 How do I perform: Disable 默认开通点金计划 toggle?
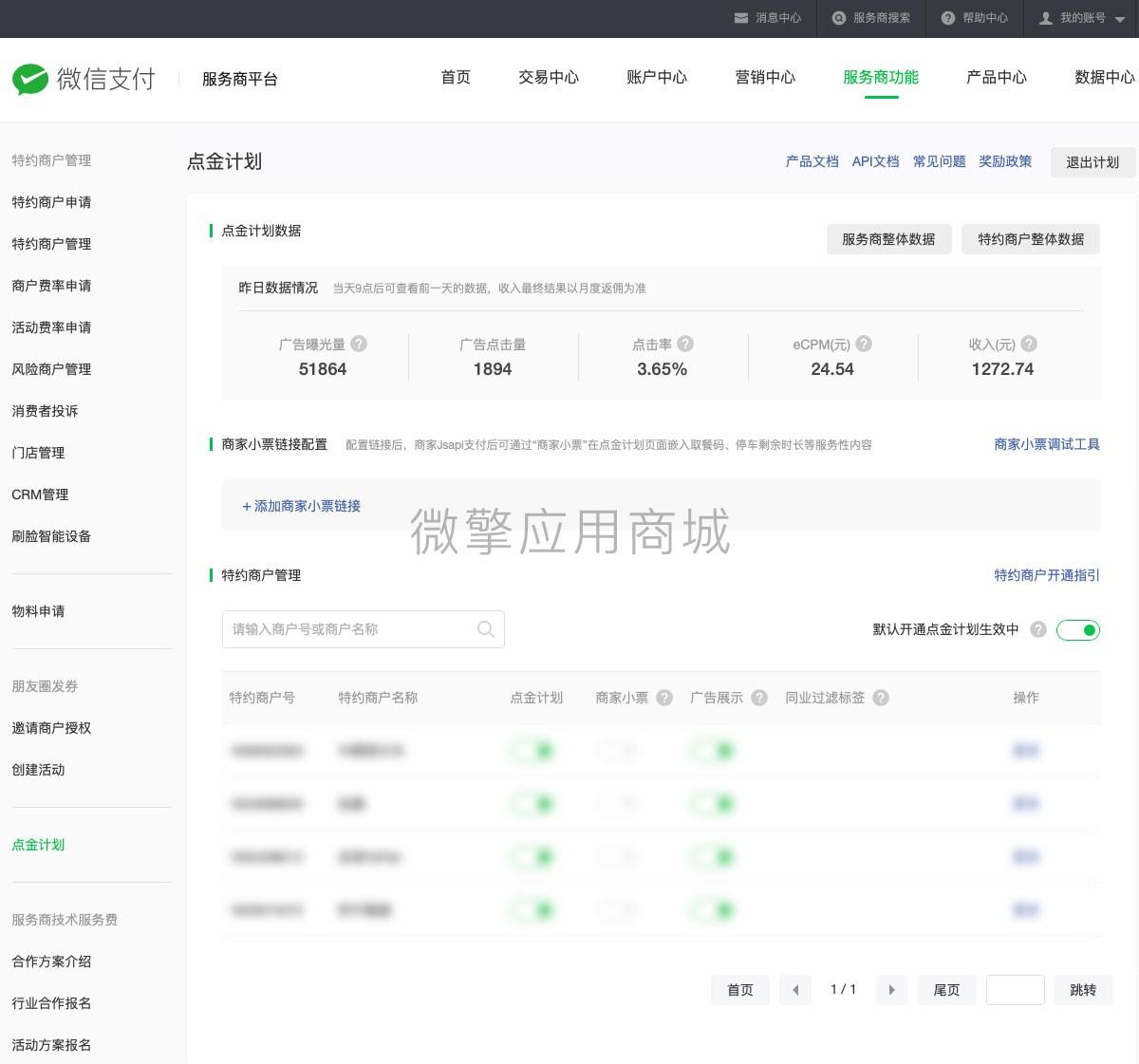click(1078, 629)
